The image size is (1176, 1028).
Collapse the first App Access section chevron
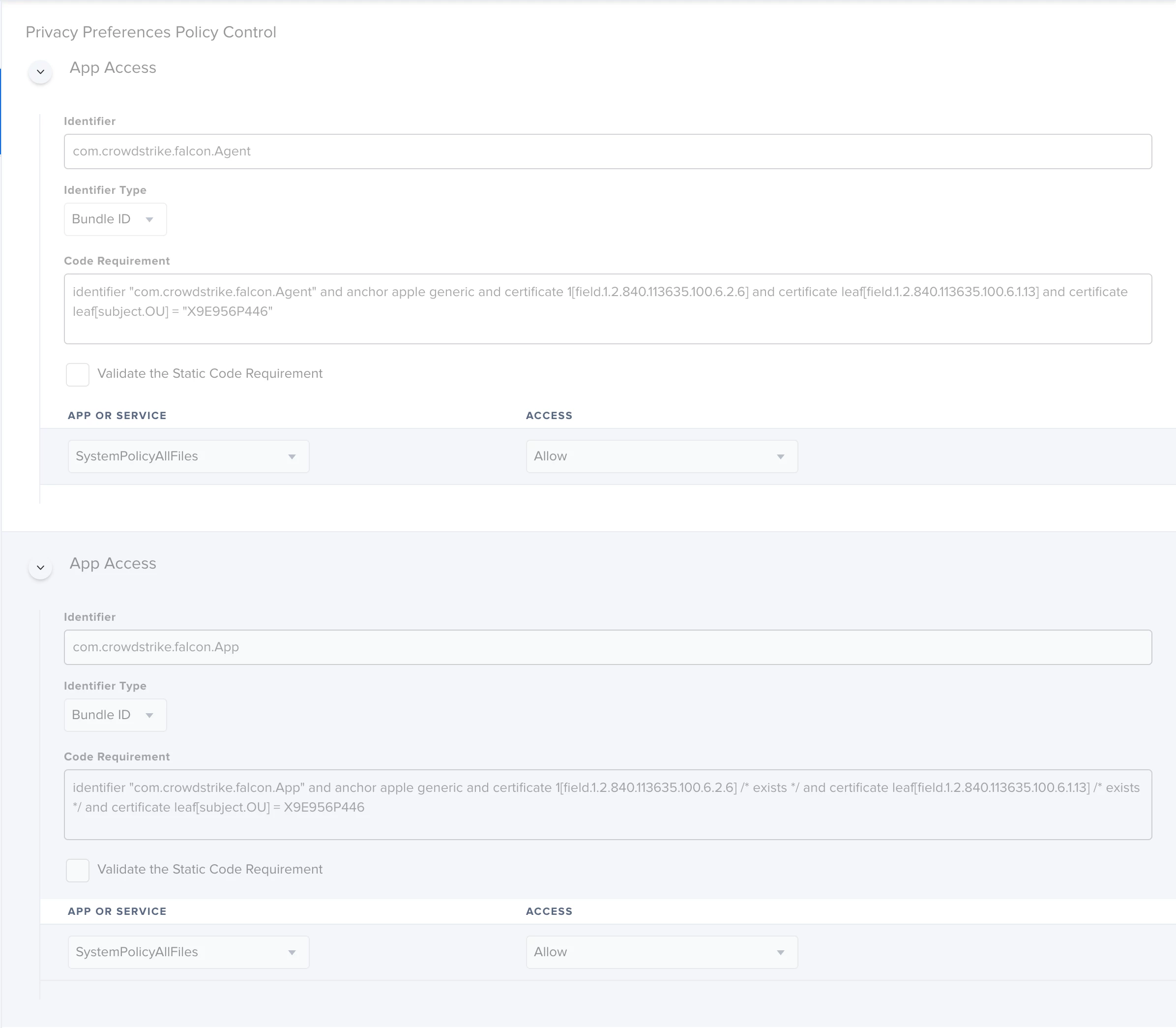pos(40,72)
